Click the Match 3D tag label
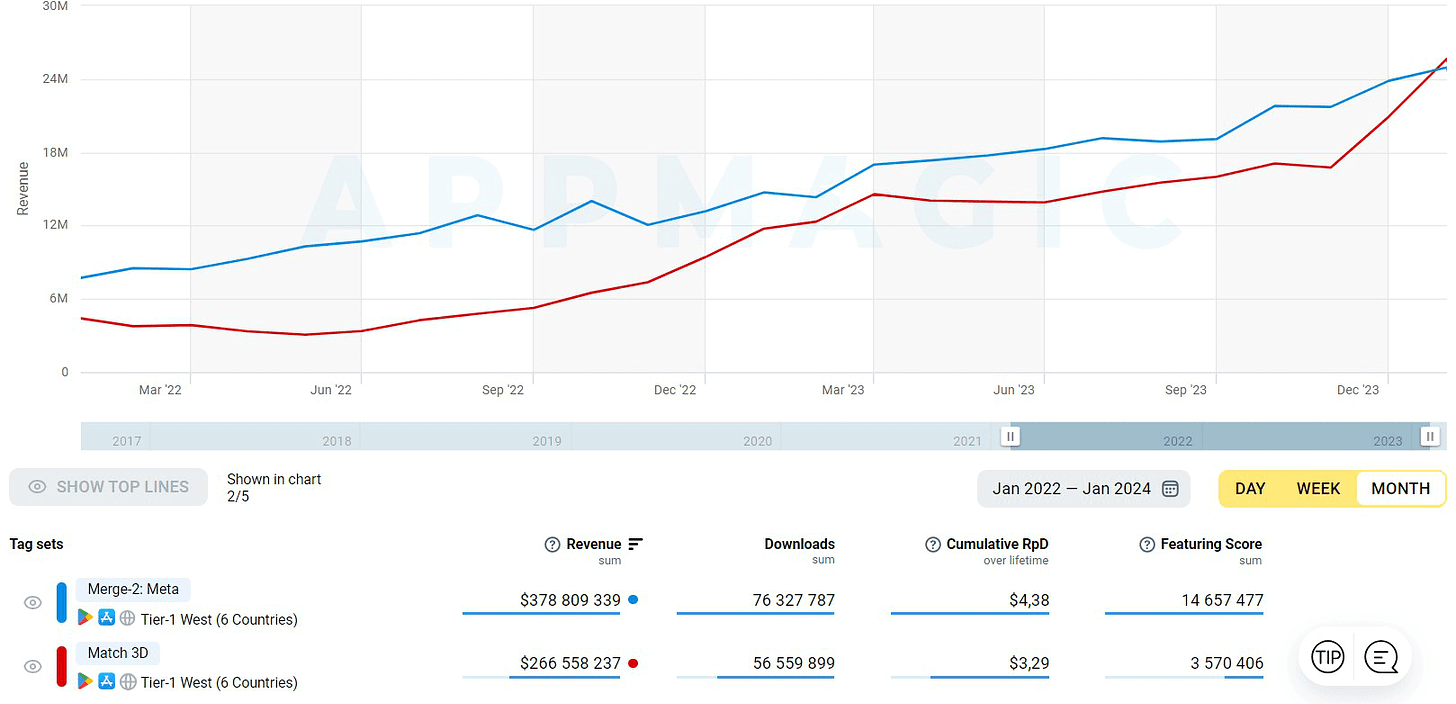 [x=118, y=653]
